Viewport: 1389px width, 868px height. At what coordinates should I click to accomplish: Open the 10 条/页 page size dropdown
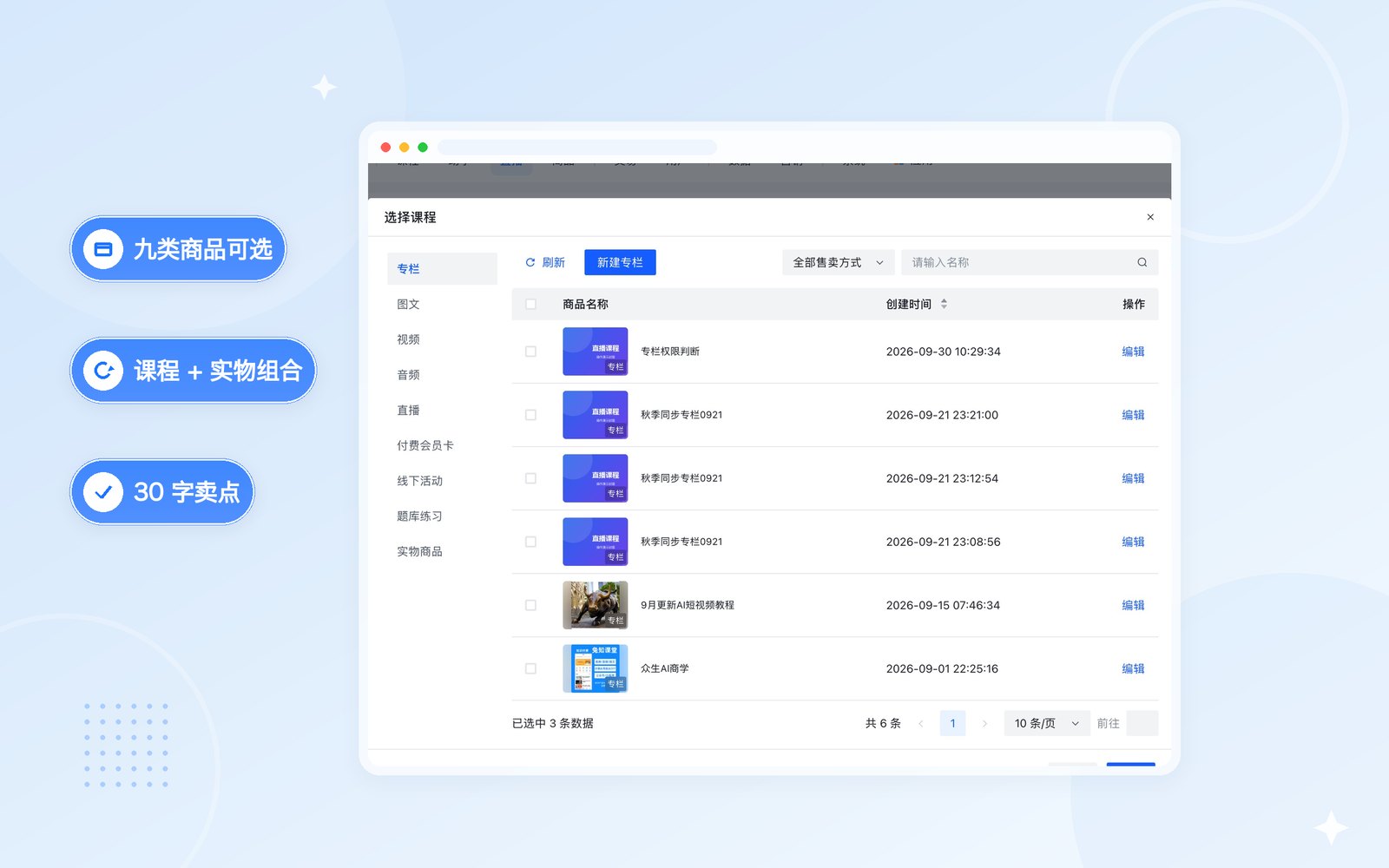click(1046, 723)
